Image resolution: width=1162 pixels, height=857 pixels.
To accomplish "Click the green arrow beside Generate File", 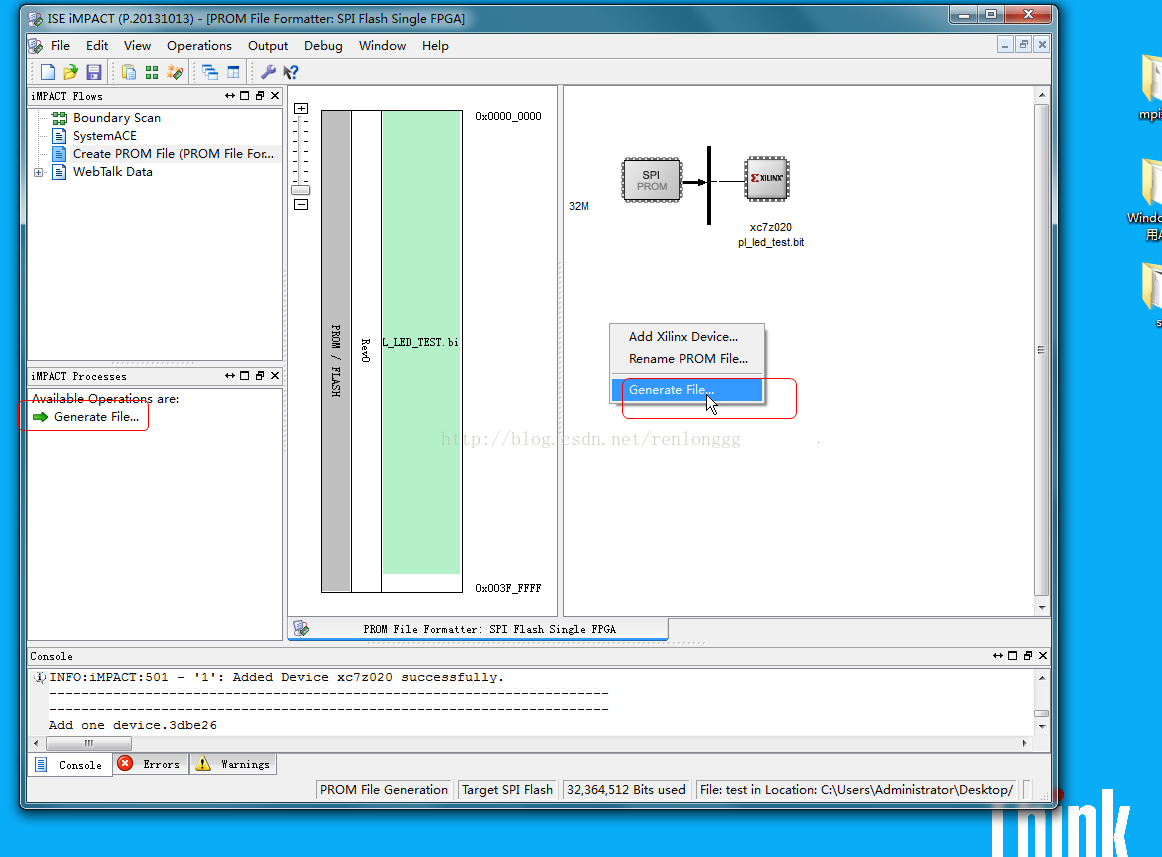I will point(41,417).
